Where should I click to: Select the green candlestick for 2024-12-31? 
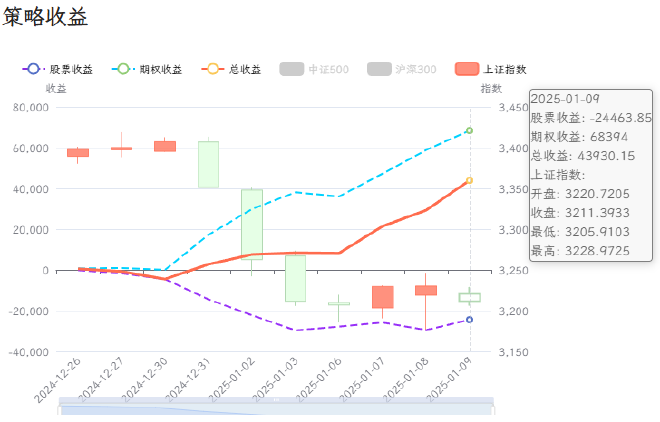pyautogui.click(x=208, y=164)
